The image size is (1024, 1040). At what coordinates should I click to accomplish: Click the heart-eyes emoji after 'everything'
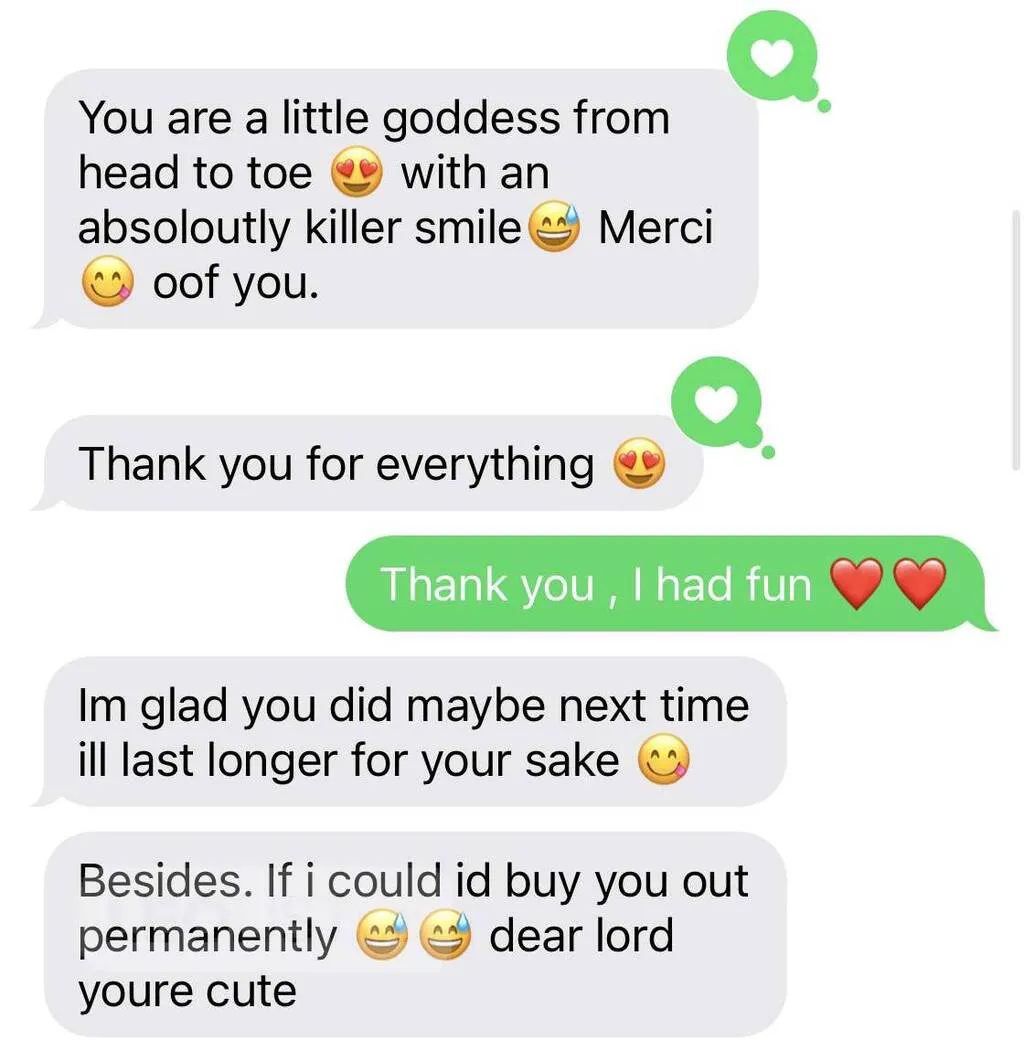(x=639, y=463)
